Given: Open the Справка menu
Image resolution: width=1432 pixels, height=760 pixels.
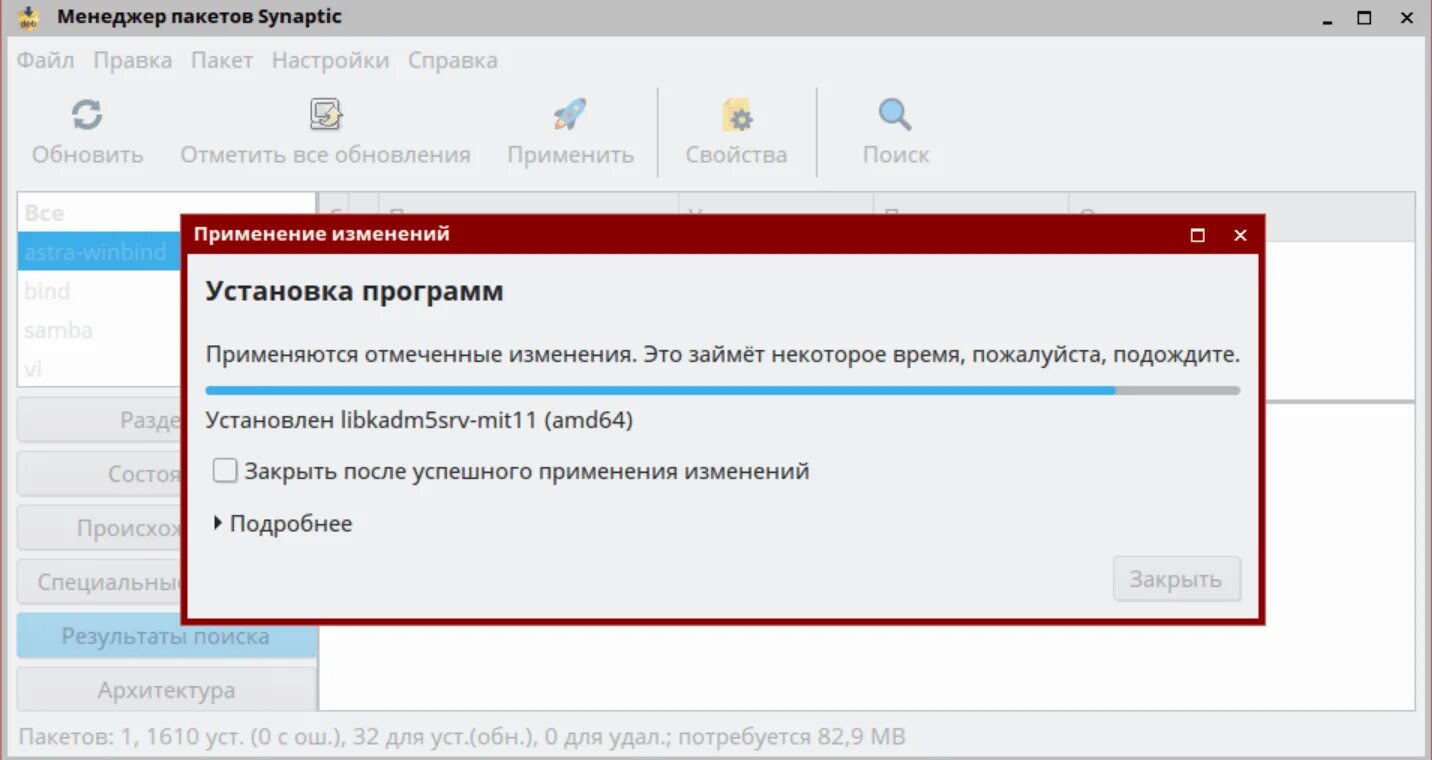Looking at the screenshot, I should tap(452, 60).
